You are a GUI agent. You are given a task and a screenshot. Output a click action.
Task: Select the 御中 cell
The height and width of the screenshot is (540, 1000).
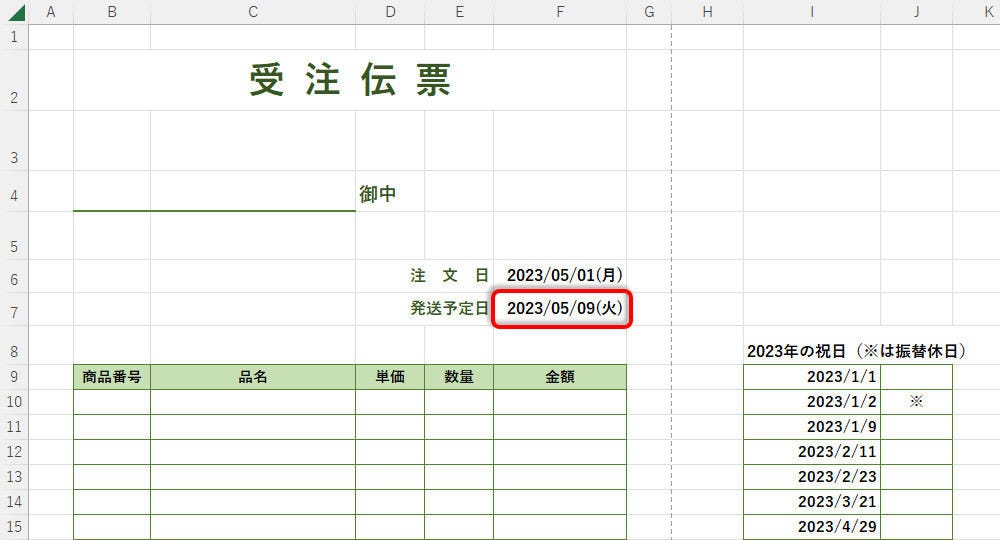[378, 194]
